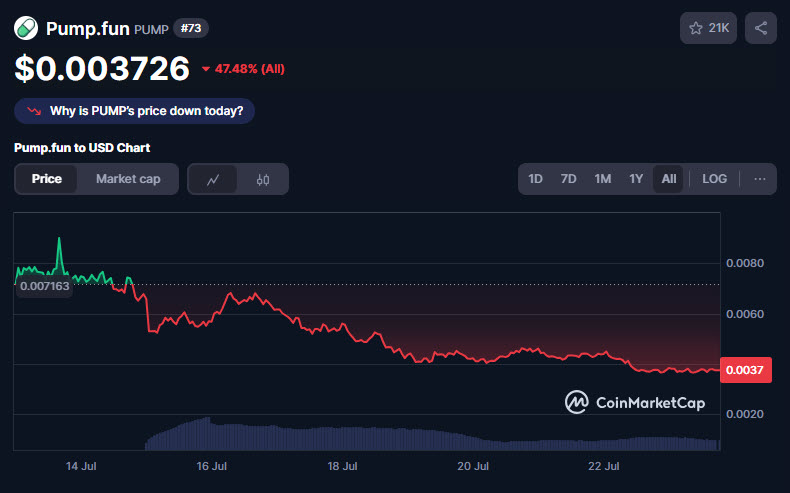This screenshot has width=790, height=493.
Task: Set chart range to 1M
Action: tap(603, 179)
